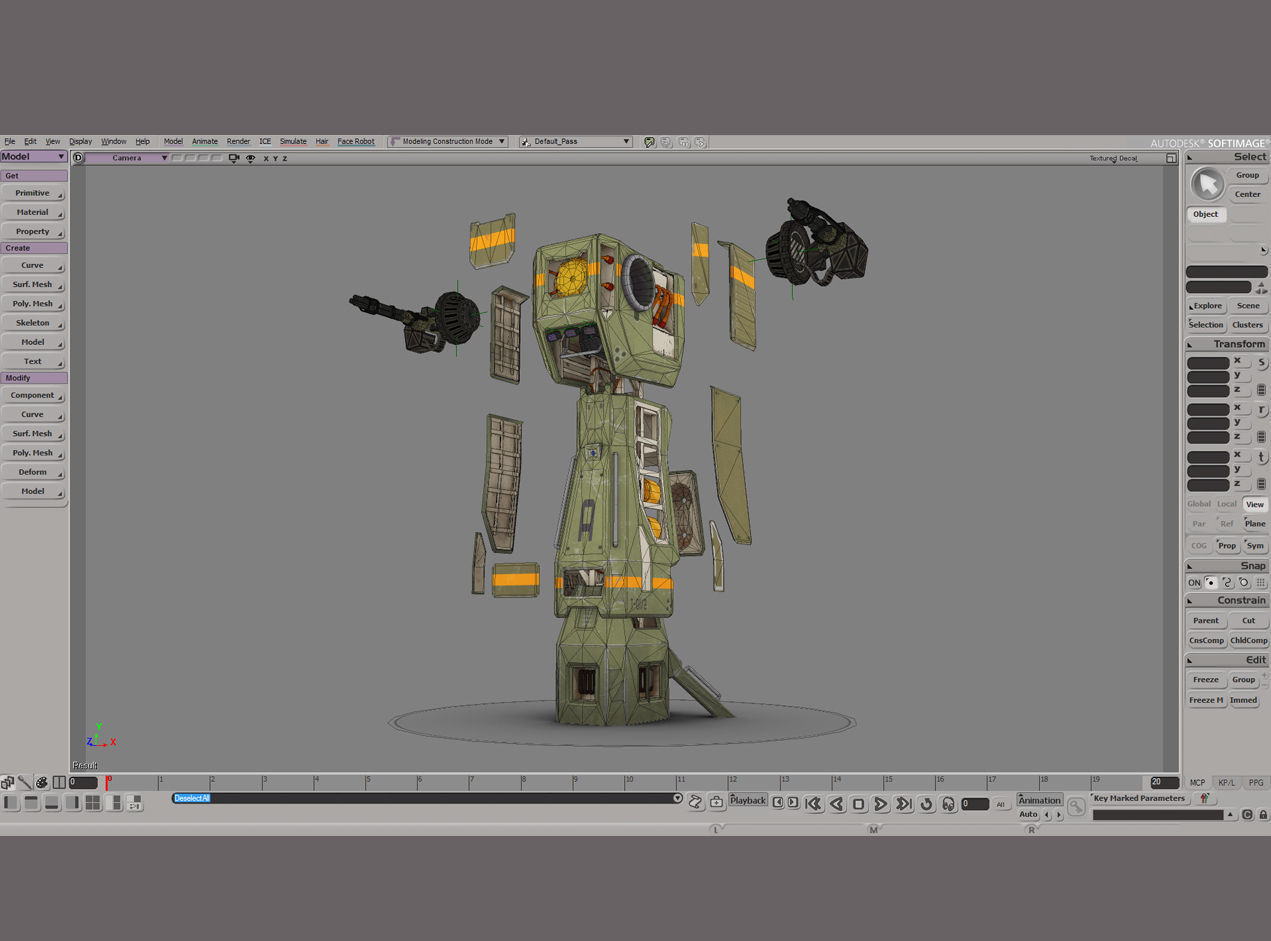The width and height of the screenshot is (1271, 941).
Task: Open the command history dropdown arrow
Action: pyautogui.click(x=677, y=798)
